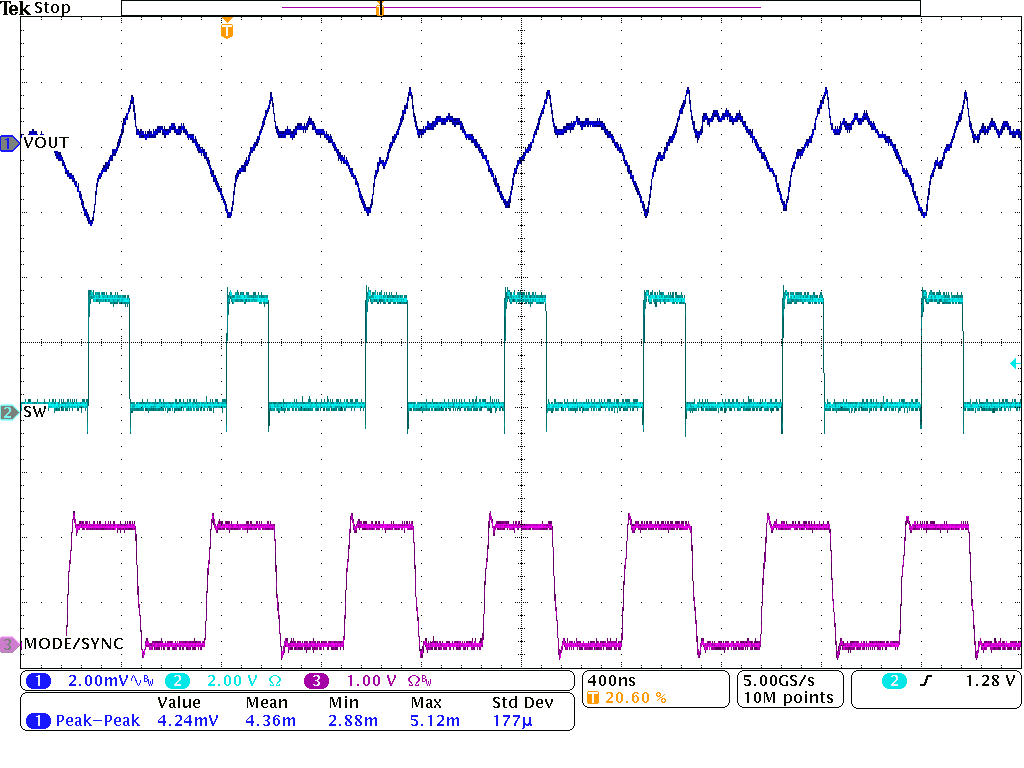Click the channel 1 ground marker at left
Image resolution: width=1024 pixels, height=768 pixels.
pyautogui.click(x=9, y=143)
